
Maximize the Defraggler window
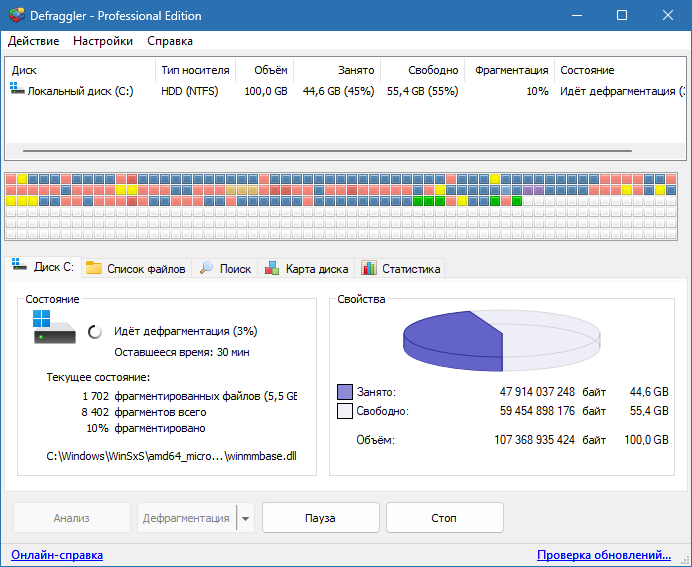(x=622, y=15)
